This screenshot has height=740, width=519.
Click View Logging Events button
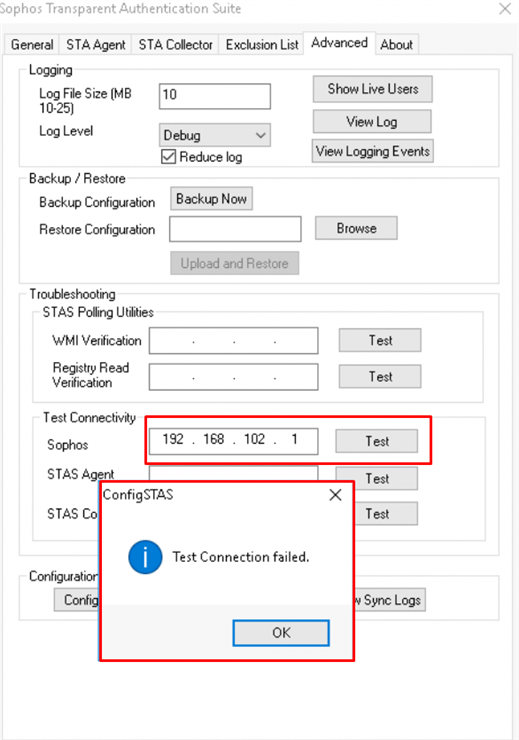click(x=373, y=151)
